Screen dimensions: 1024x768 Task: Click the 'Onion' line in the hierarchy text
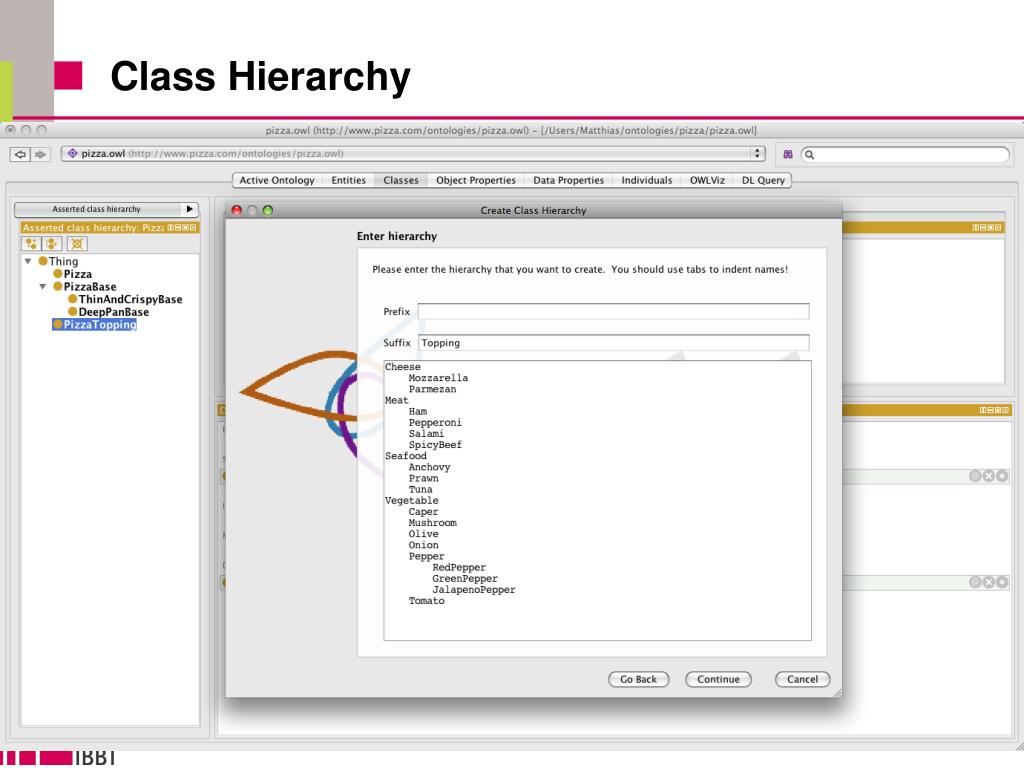tap(423, 545)
